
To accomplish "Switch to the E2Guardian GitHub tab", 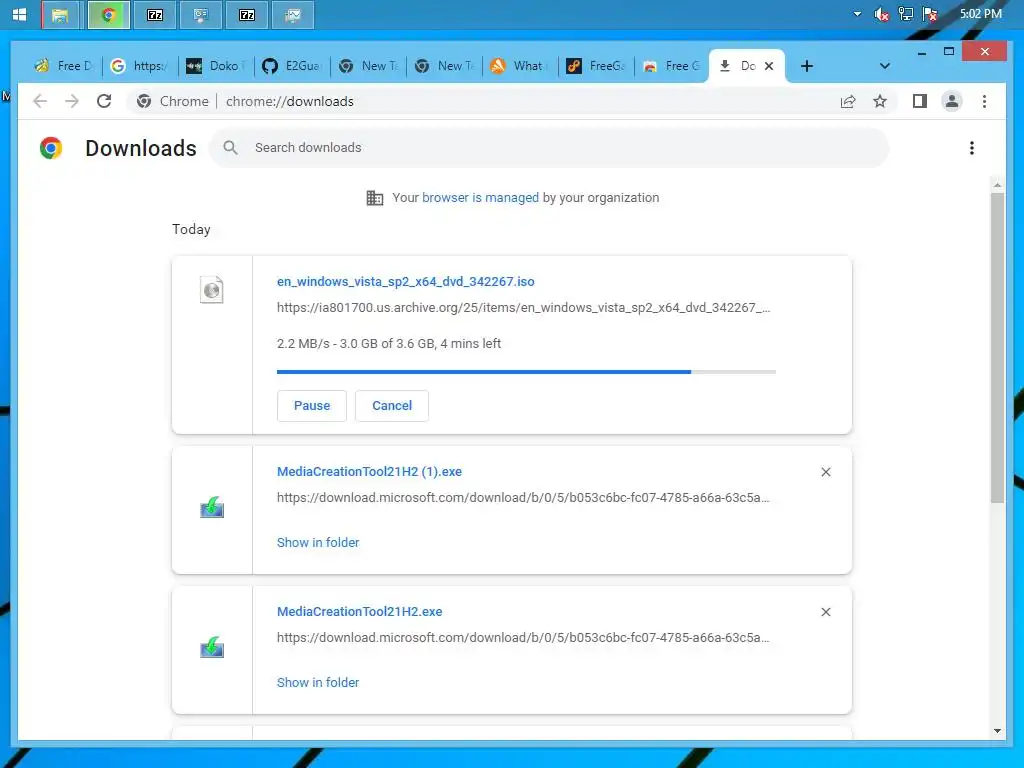I will [291, 66].
